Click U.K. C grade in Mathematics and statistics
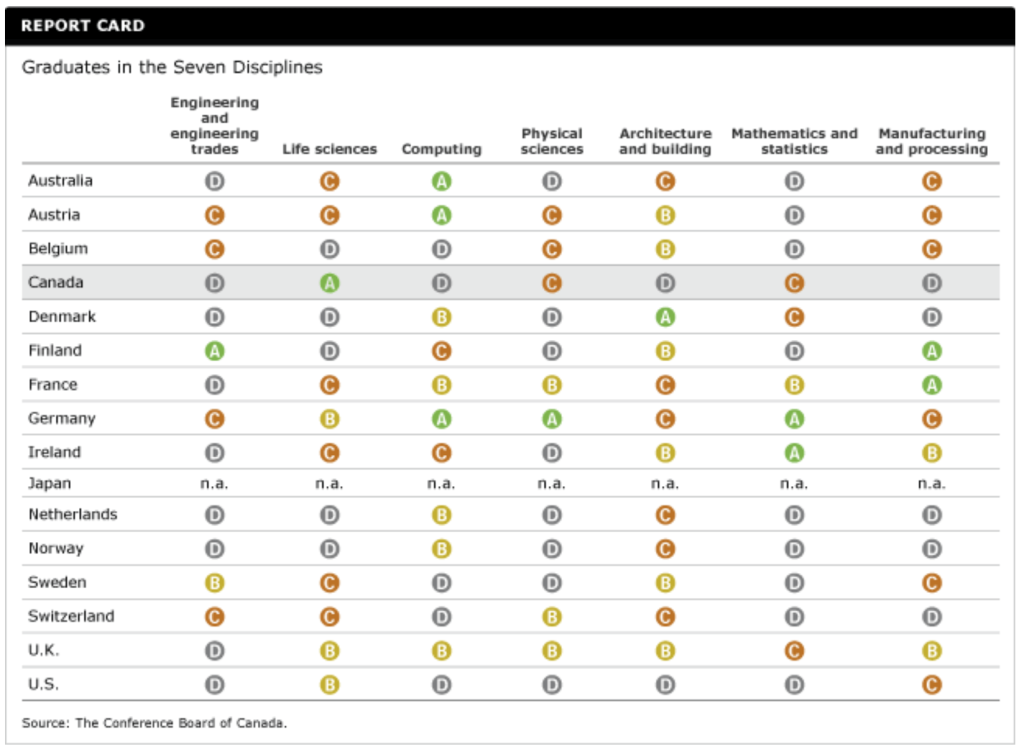 tap(794, 651)
